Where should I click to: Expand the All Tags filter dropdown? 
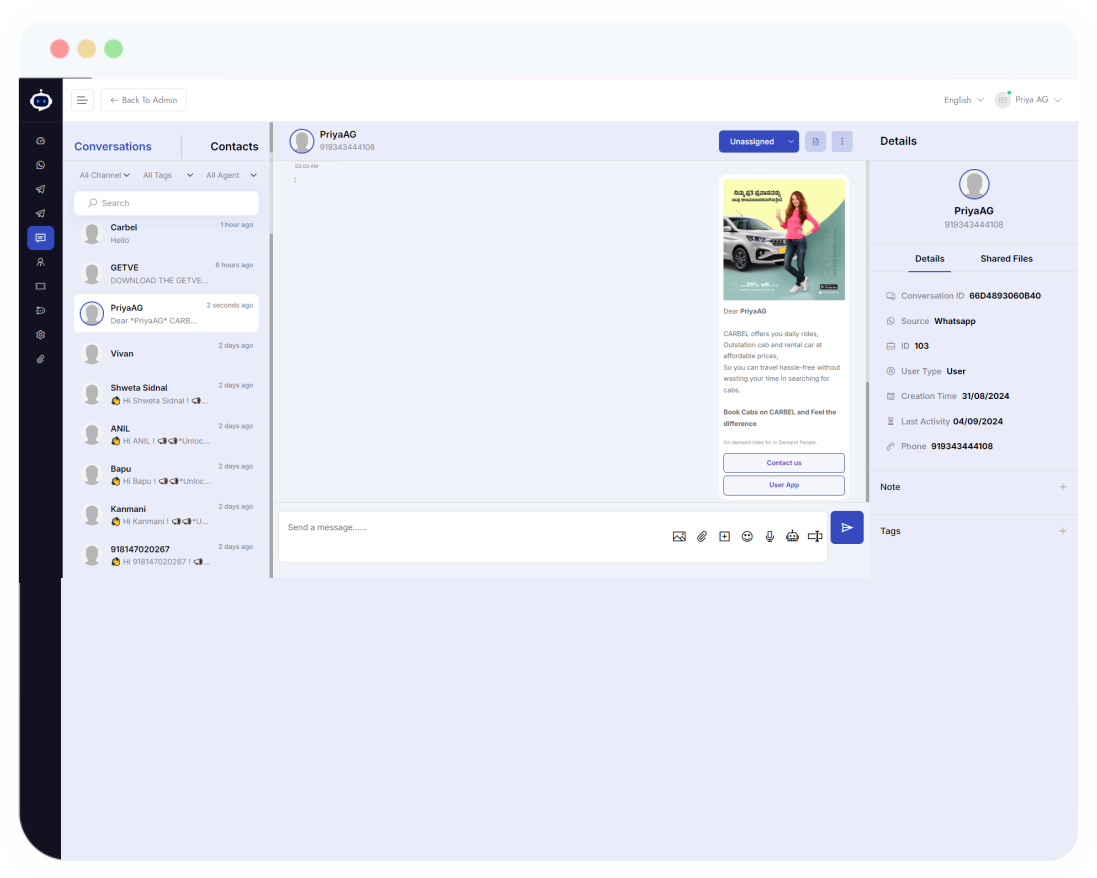tap(162, 175)
